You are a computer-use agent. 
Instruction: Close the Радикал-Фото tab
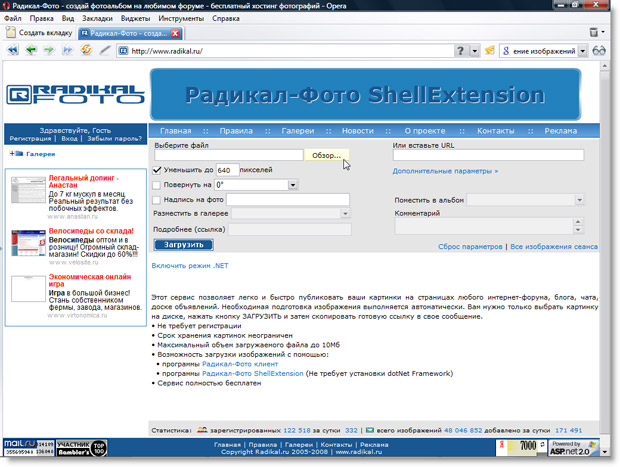coord(175,34)
